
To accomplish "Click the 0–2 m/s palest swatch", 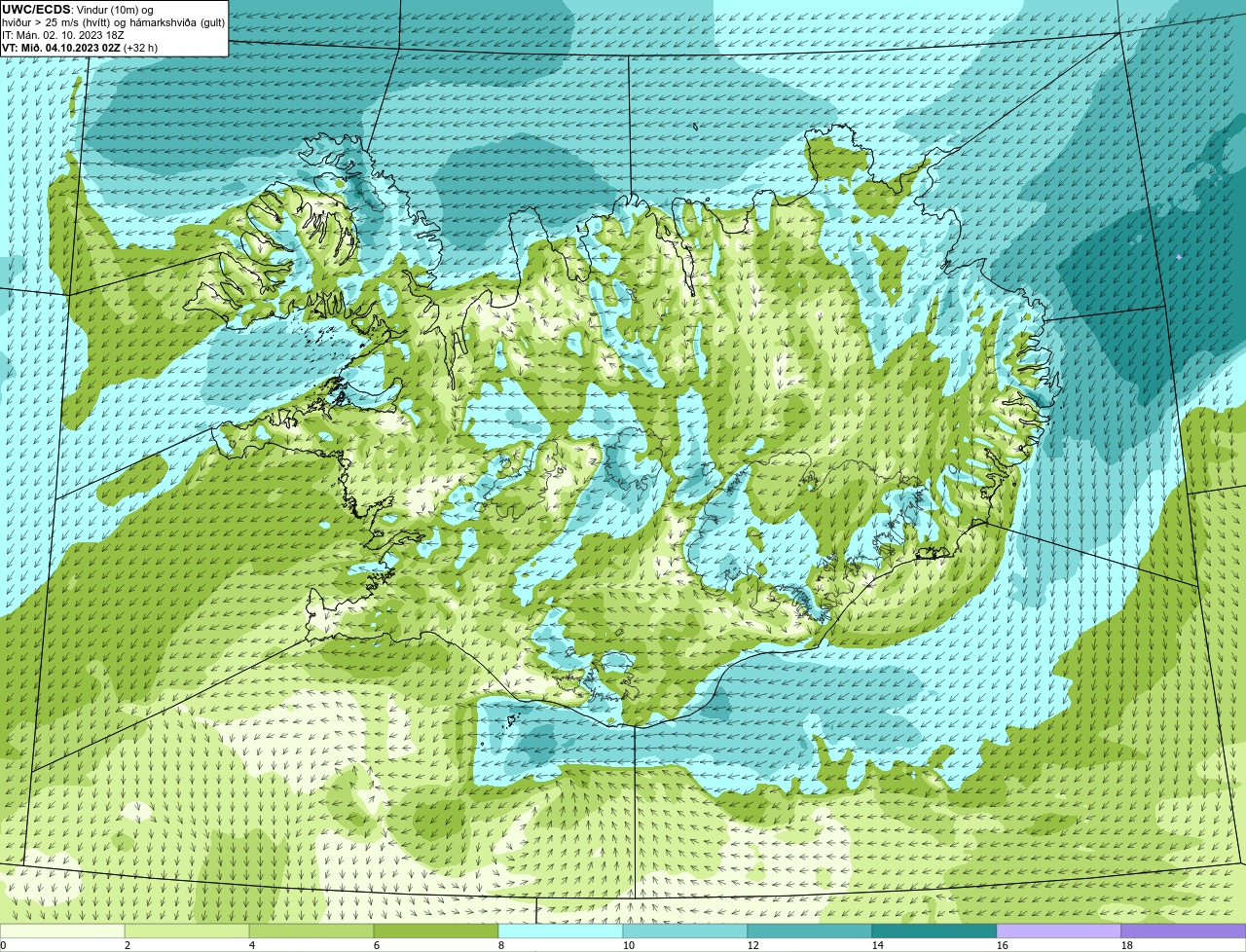I will [62, 932].
